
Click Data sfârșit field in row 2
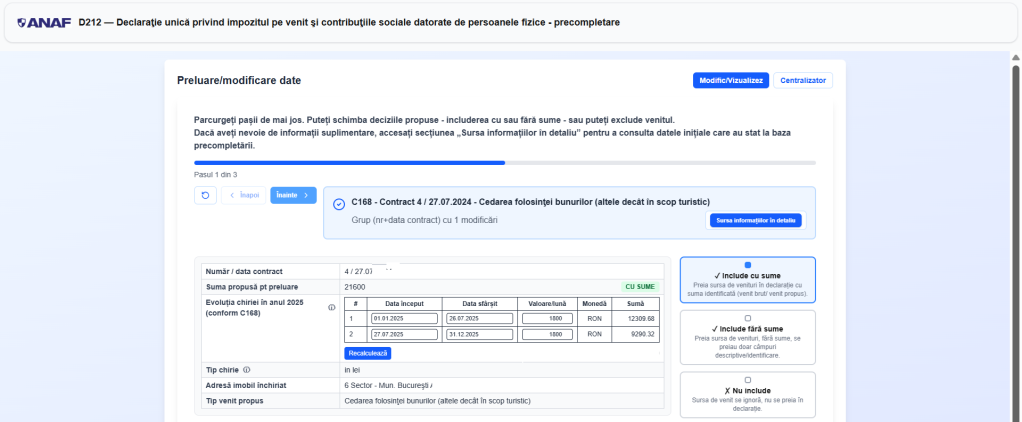click(x=480, y=334)
